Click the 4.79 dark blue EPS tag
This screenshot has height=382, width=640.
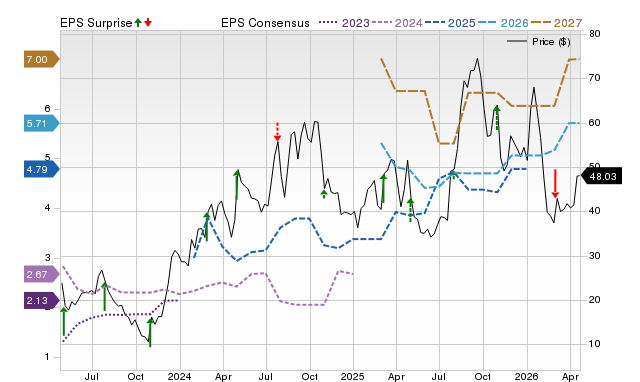click(x=42, y=169)
